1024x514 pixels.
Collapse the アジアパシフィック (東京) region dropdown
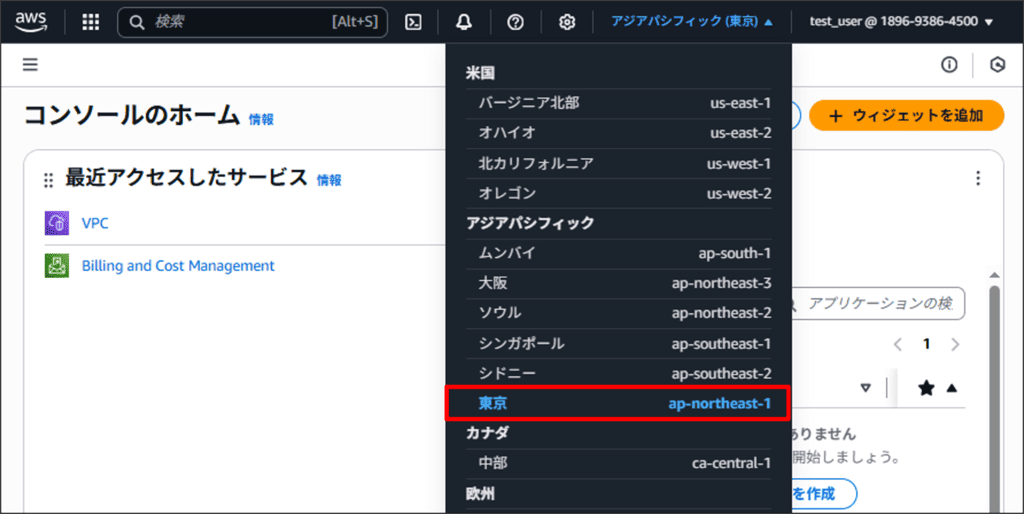point(692,22)
